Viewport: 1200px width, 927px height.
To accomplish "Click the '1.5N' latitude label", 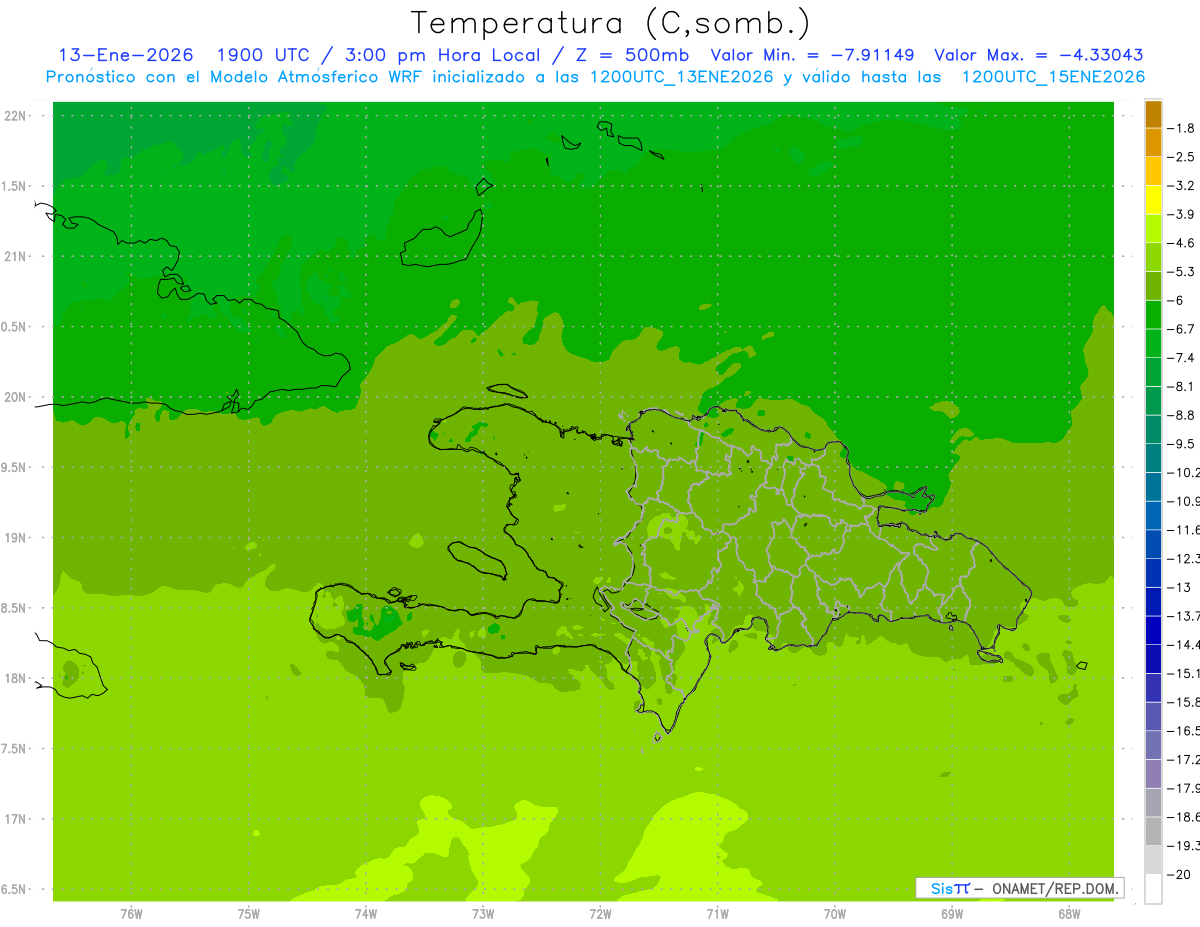I will point(14,186).
